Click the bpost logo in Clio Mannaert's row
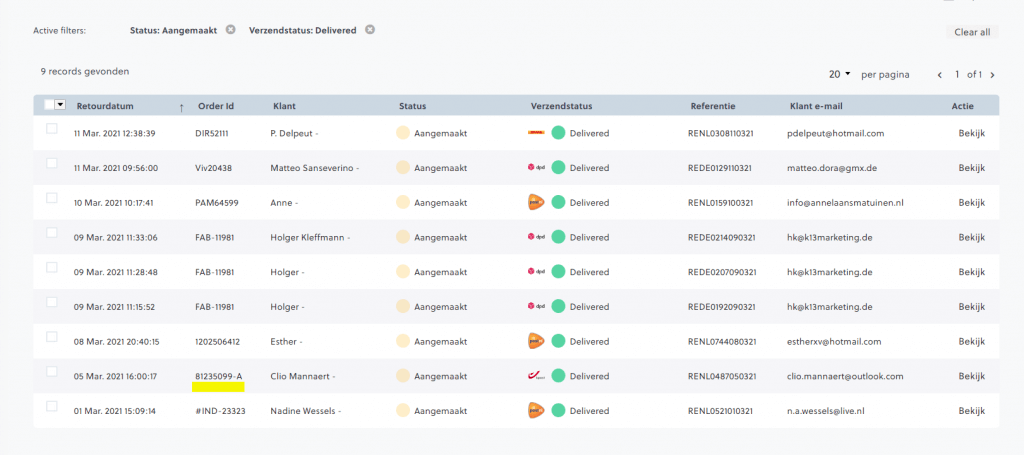Screen dimensions: 1024x455 point(537,376)
